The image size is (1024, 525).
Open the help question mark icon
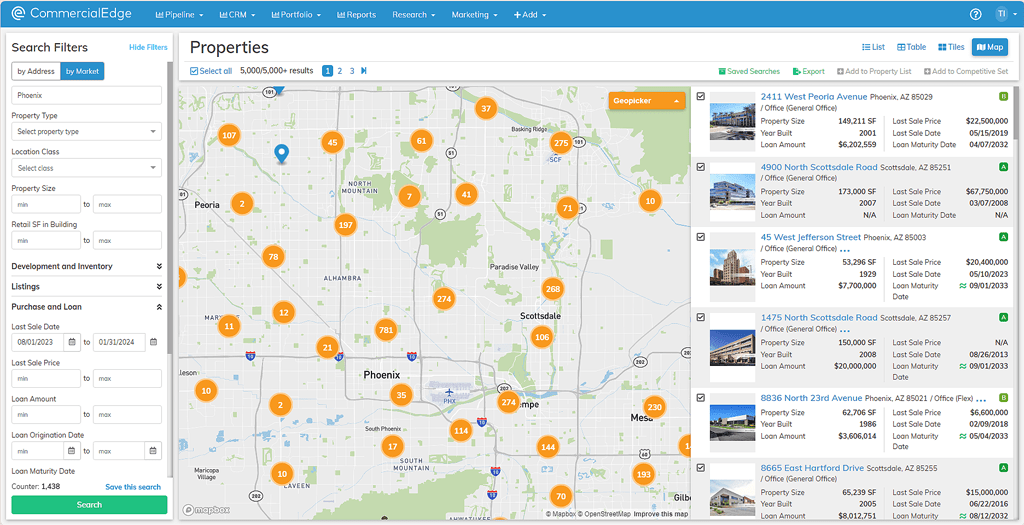[976, 14]
